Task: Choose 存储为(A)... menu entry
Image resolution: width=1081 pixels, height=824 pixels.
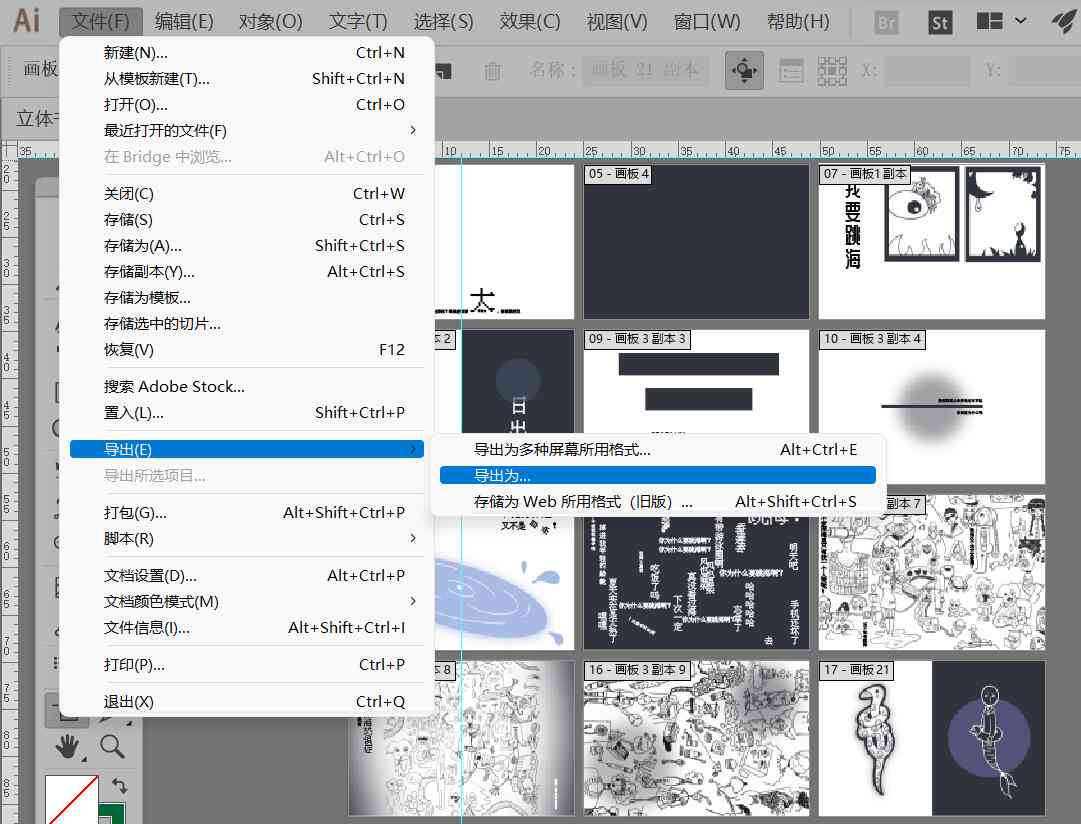Action: 247,245
